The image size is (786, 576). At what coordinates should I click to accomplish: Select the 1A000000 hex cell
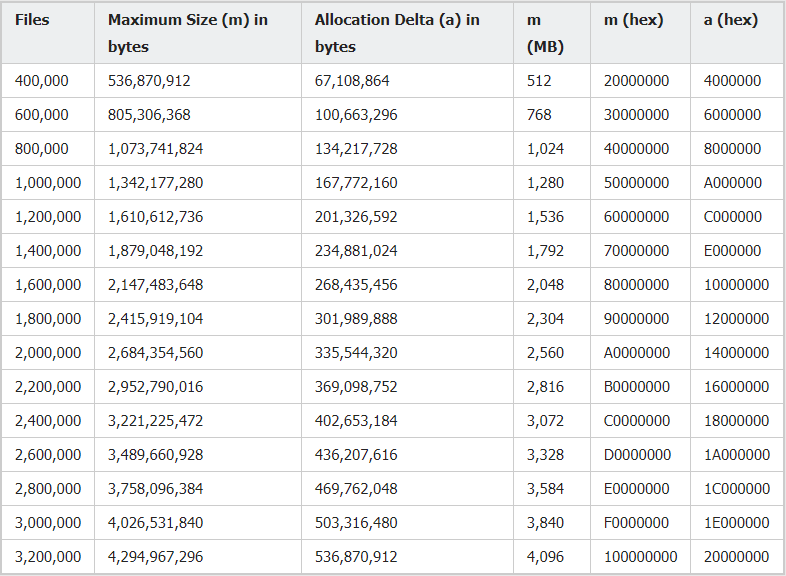point(736,455)
